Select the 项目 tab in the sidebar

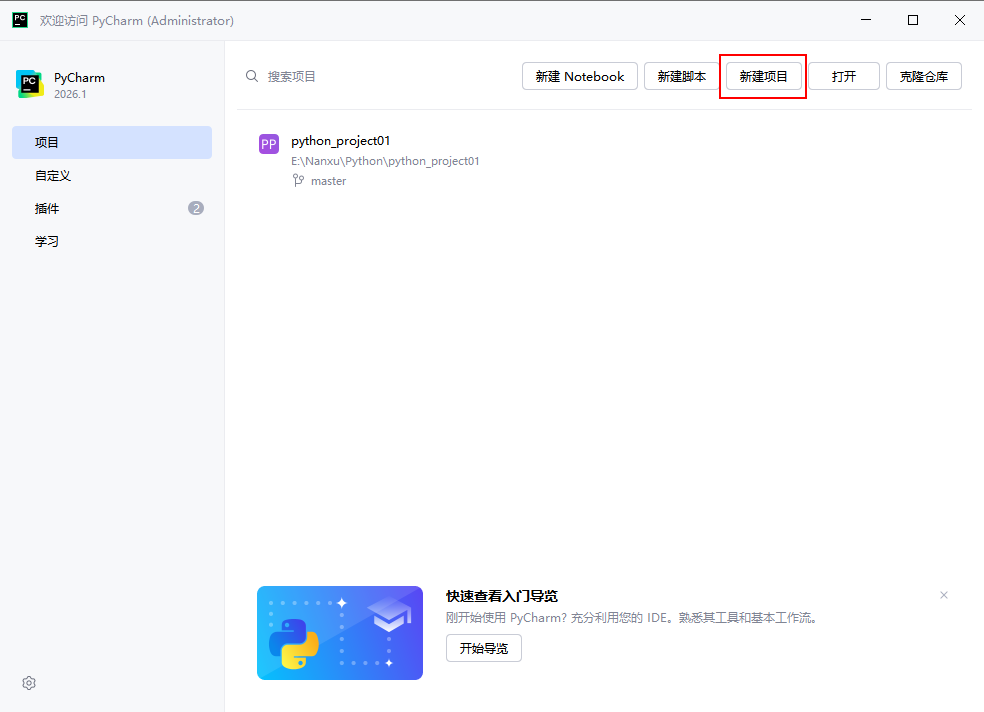[x=112, y=142]
